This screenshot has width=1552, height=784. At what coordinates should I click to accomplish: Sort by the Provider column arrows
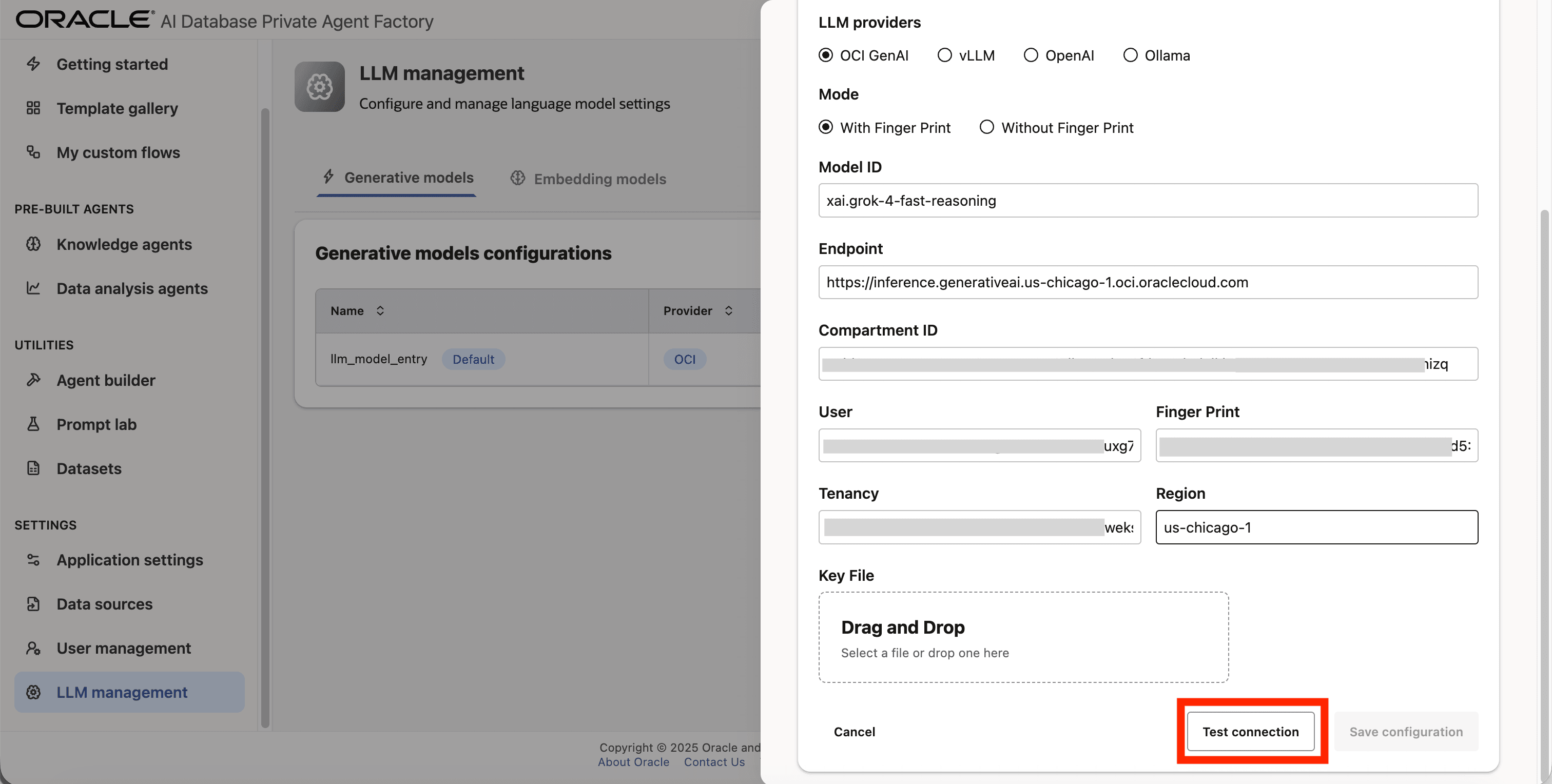click(728, 311)
